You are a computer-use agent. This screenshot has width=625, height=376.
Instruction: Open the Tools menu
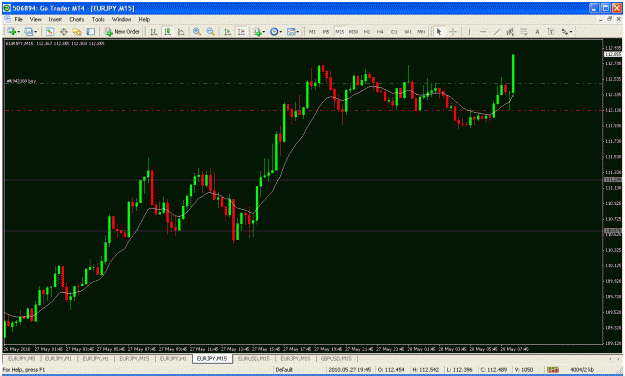(x=98, y=19)
